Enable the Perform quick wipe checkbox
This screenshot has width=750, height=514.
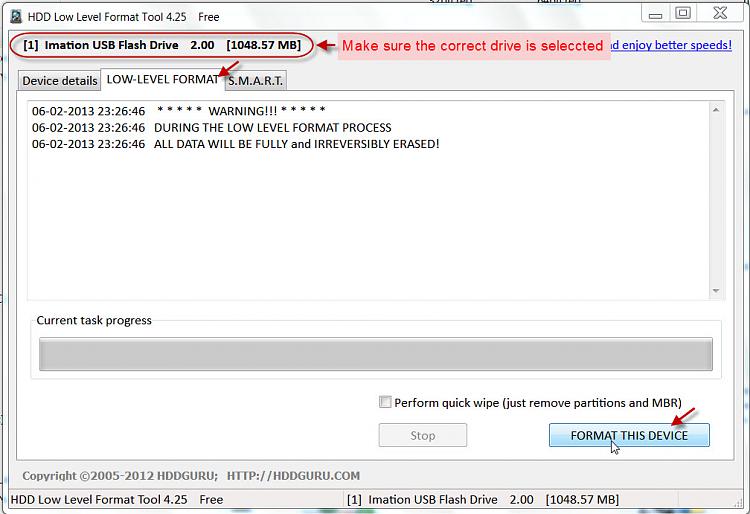click(x=385, y=402)
